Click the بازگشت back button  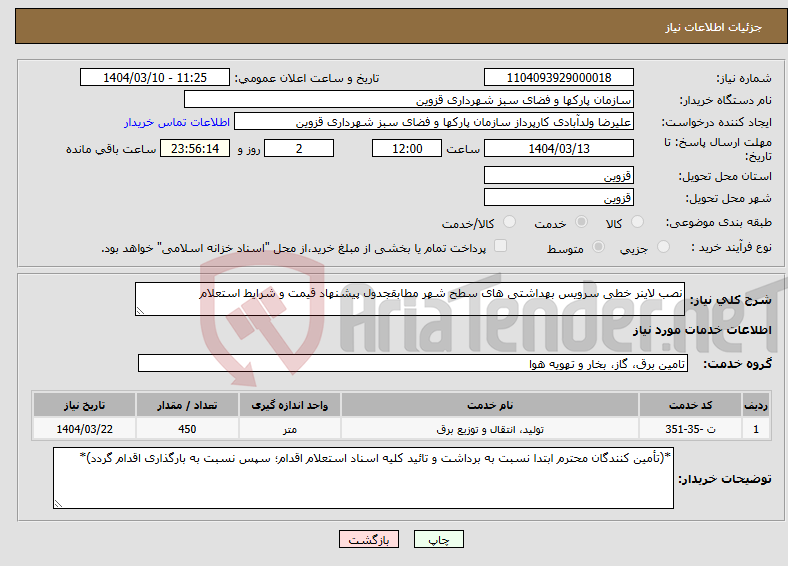coord(369,539)
